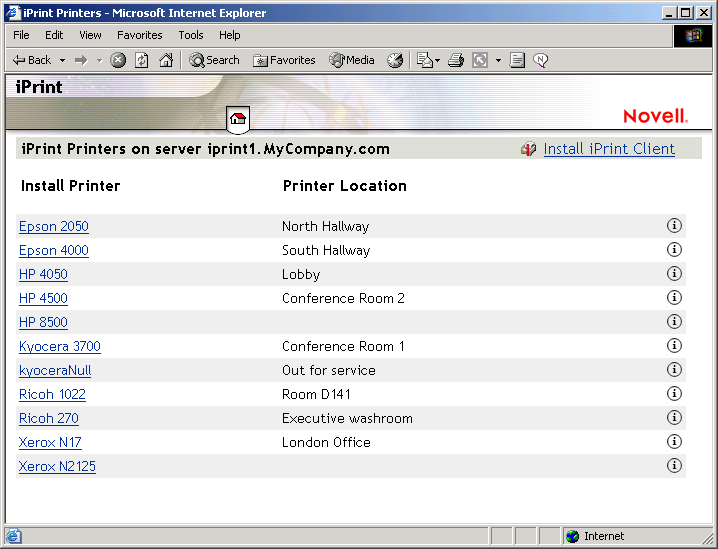Refresh the page with the Refresh icon
This screenshot has height=549, width=718.
tap(141, 60)
